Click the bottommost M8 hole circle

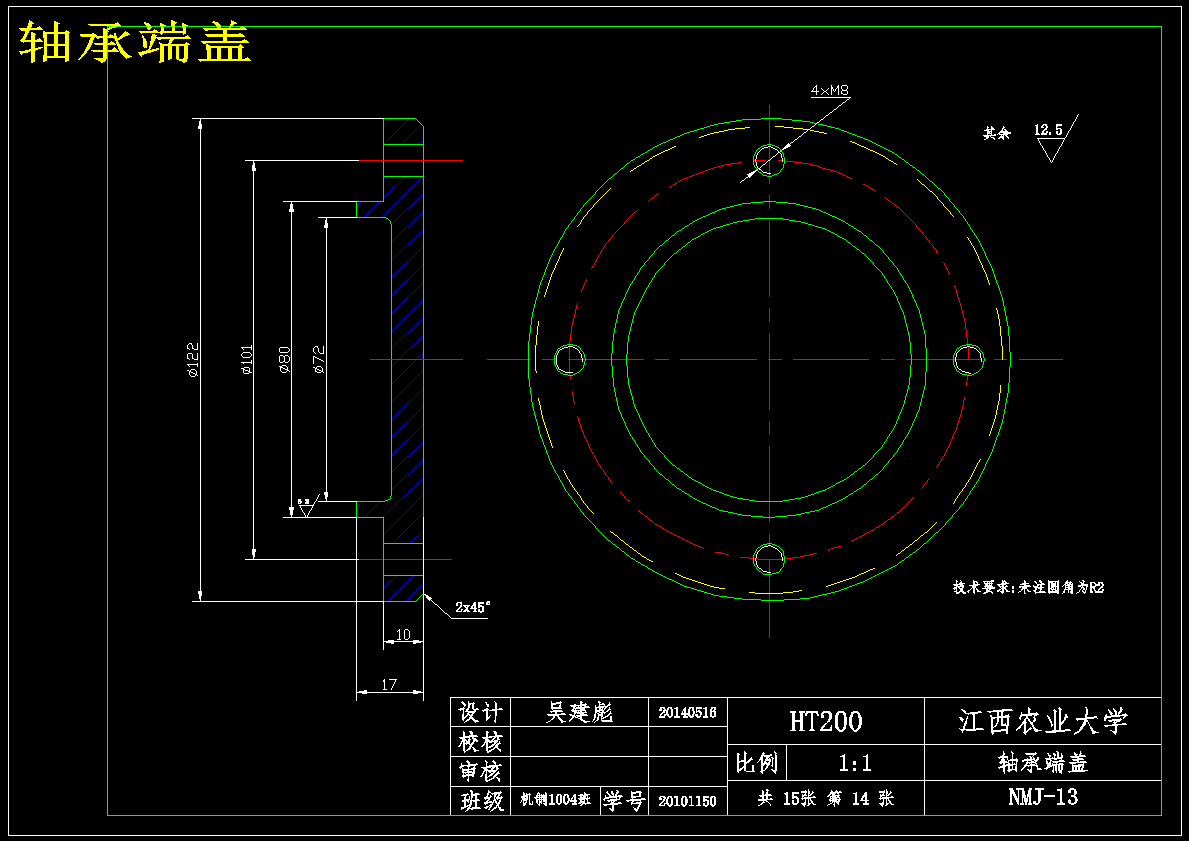(x=769, y=559)
